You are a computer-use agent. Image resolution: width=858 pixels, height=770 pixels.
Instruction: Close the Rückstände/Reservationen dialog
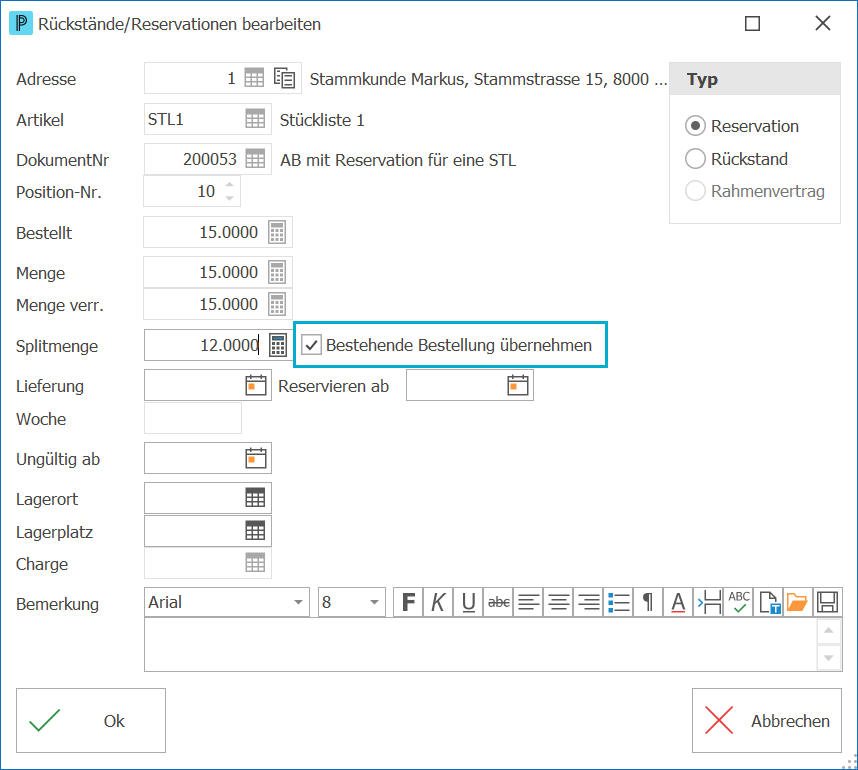point(822,24)
